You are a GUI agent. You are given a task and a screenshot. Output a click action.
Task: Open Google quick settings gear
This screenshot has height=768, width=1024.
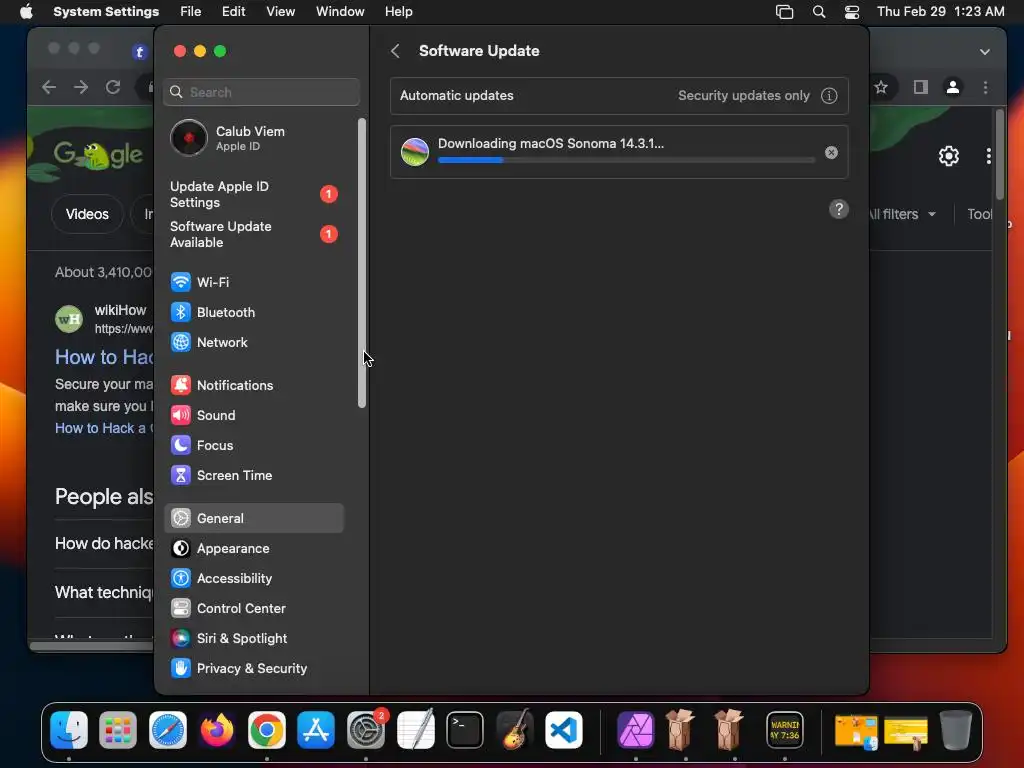pyautogui.click(x=949, y=156)
